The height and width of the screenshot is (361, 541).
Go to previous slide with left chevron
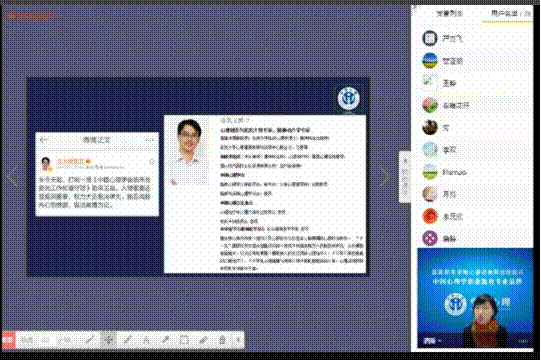12,177
